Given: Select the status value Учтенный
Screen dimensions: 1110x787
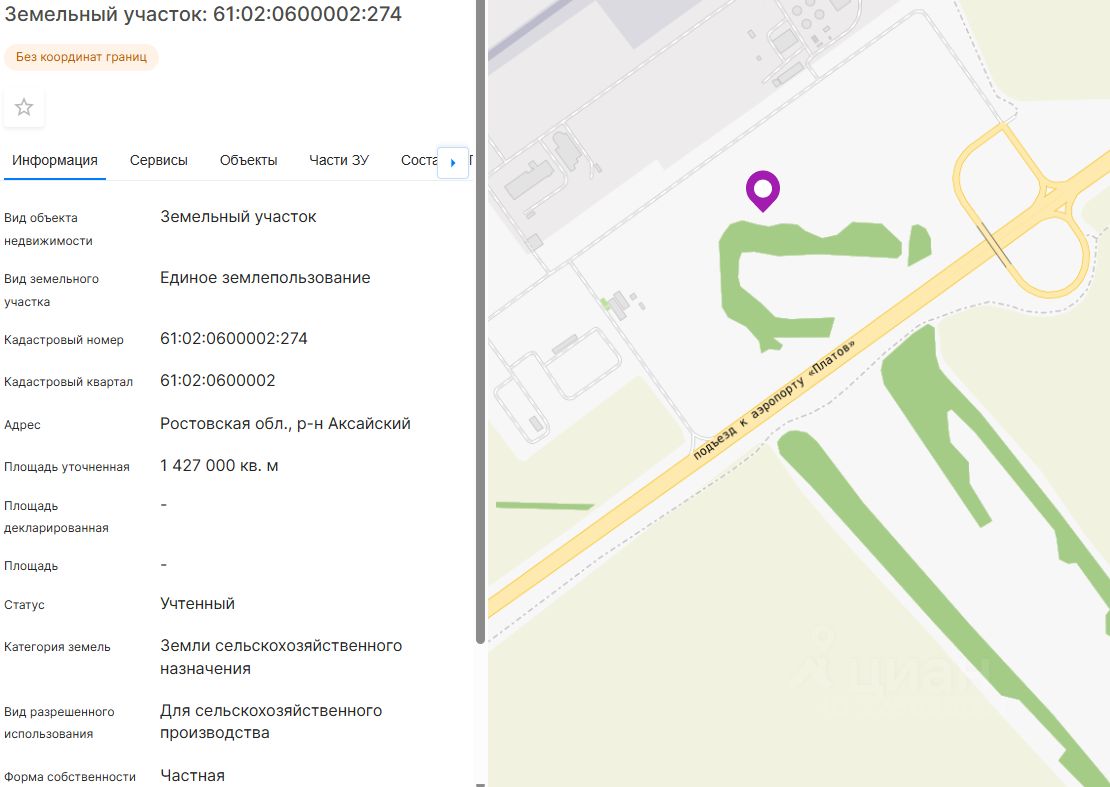Looking at the screenshot, I should coord(198,604).
